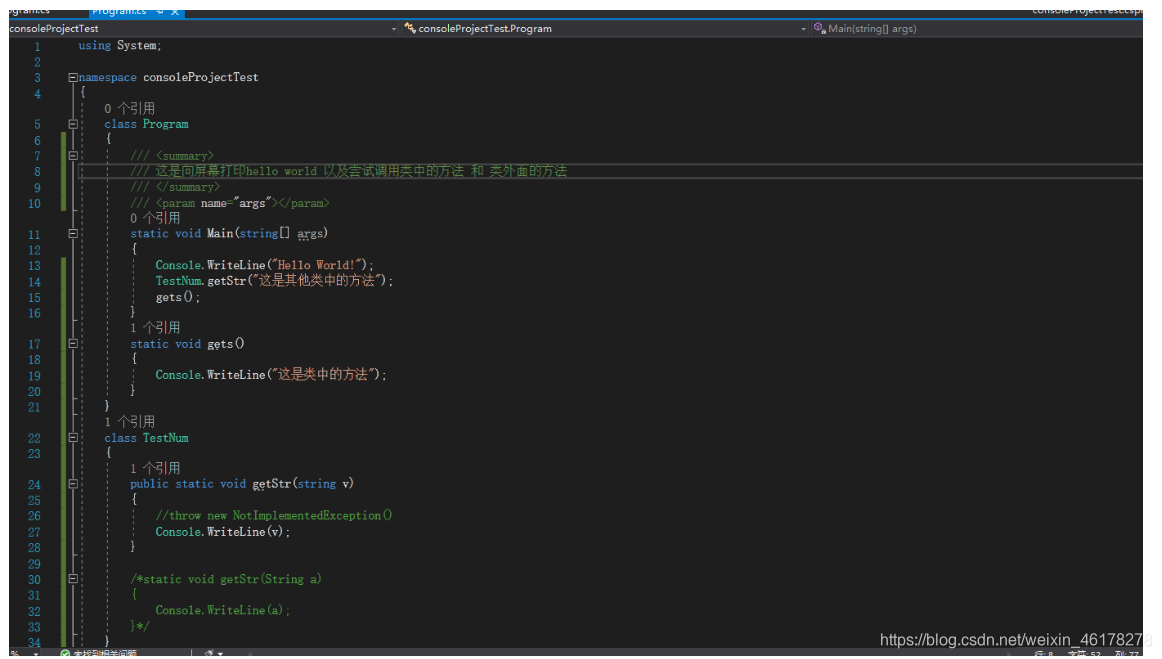Click line number 1 in the margin
This screenshot has height=659, width=1162.
click(x=37, y=46)
